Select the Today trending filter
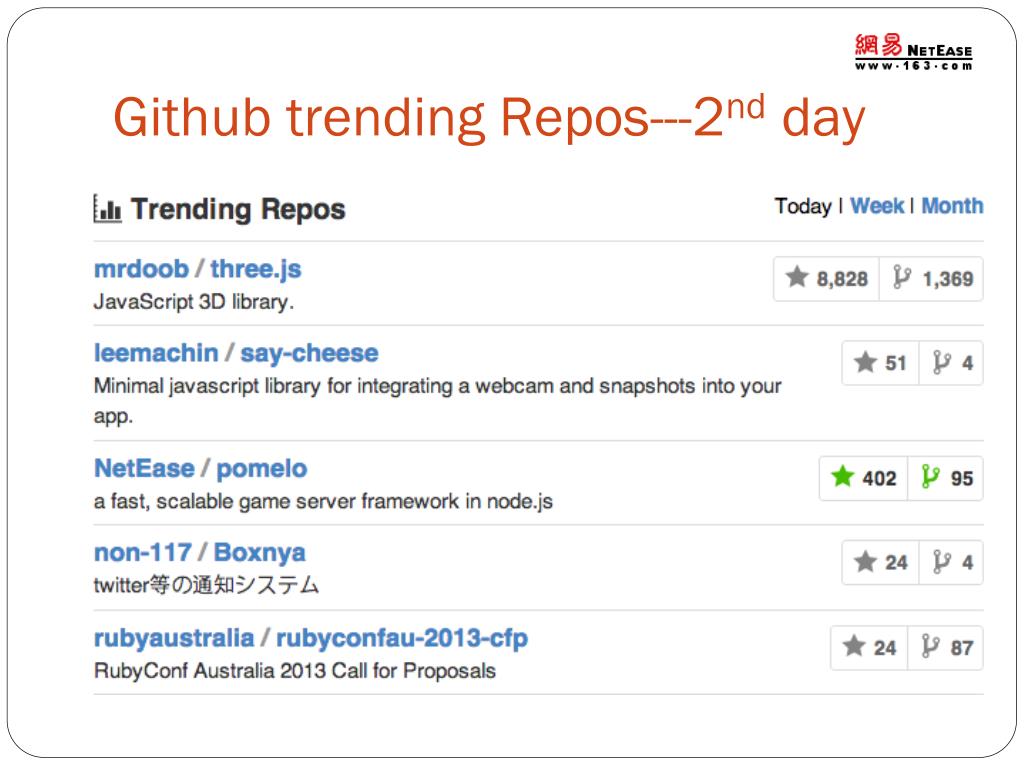 (803, 206)
